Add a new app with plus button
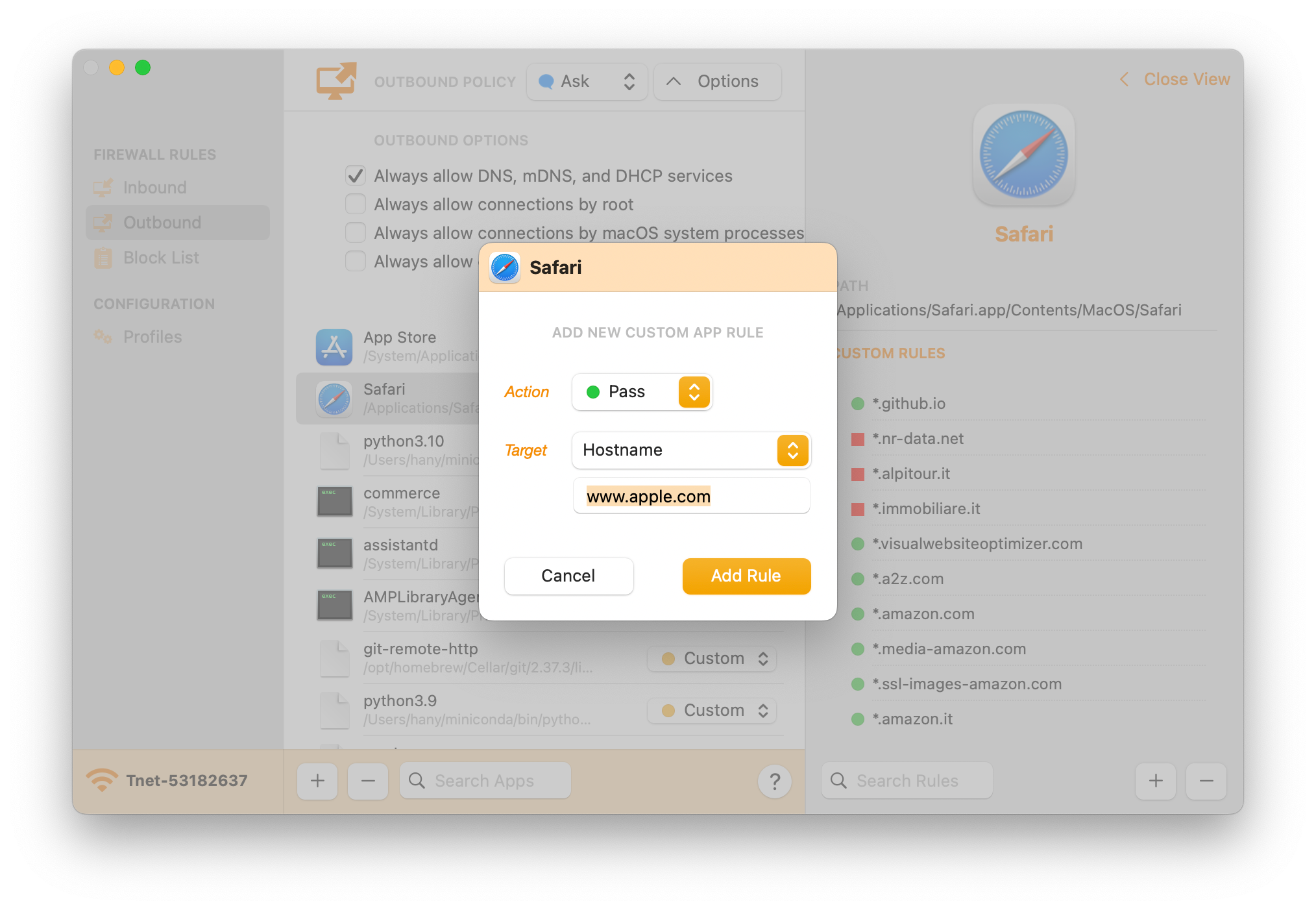Image resolution: width=1316 pixels, height=910 pixels. 317,781
